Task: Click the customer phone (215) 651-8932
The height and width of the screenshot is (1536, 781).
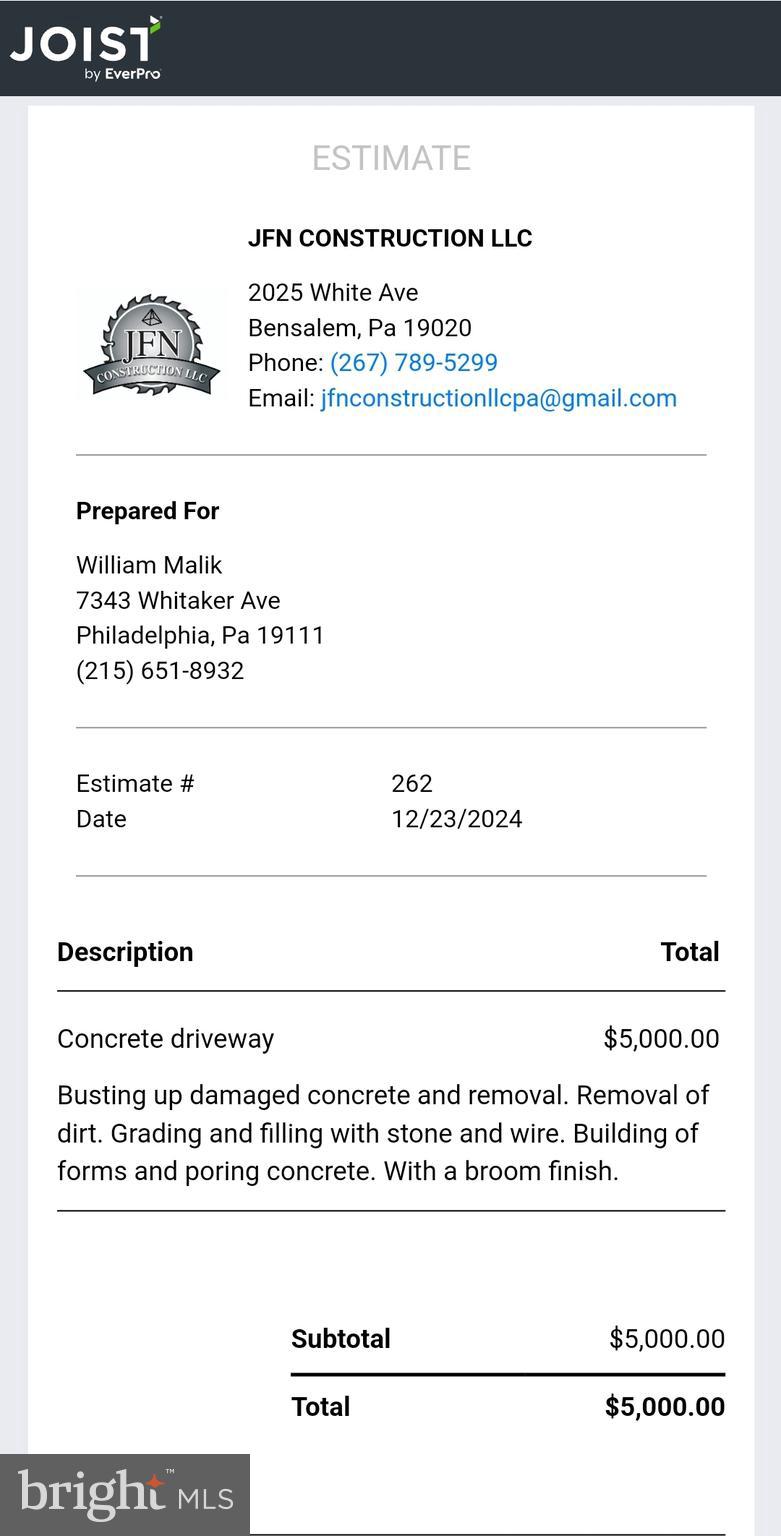Action: point(160,670)
